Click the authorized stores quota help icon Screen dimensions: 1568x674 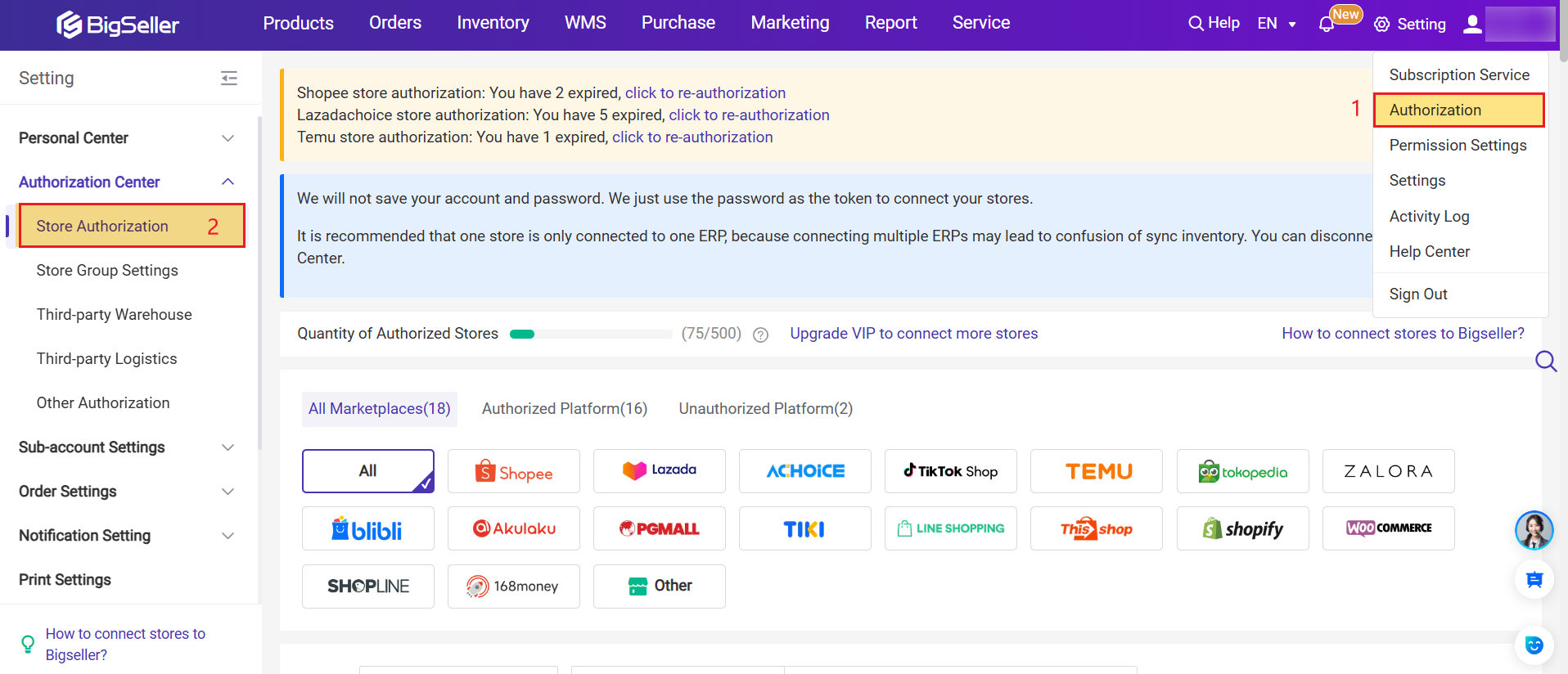click(x=760, y=335)
